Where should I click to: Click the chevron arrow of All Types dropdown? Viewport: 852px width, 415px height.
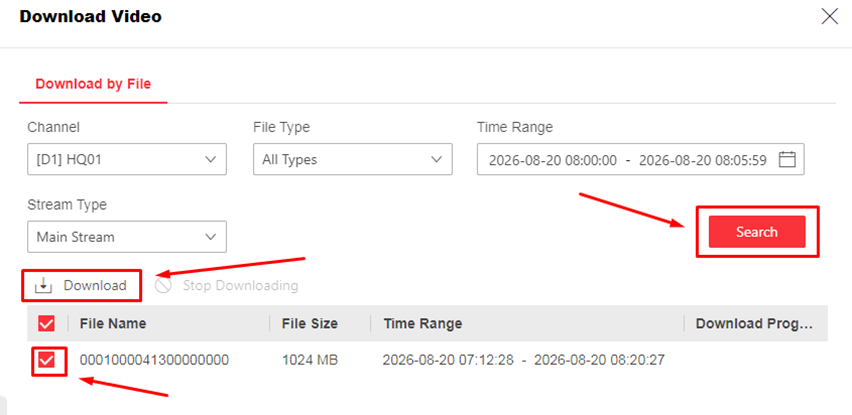pyautogui.click(x=436, y=160)
